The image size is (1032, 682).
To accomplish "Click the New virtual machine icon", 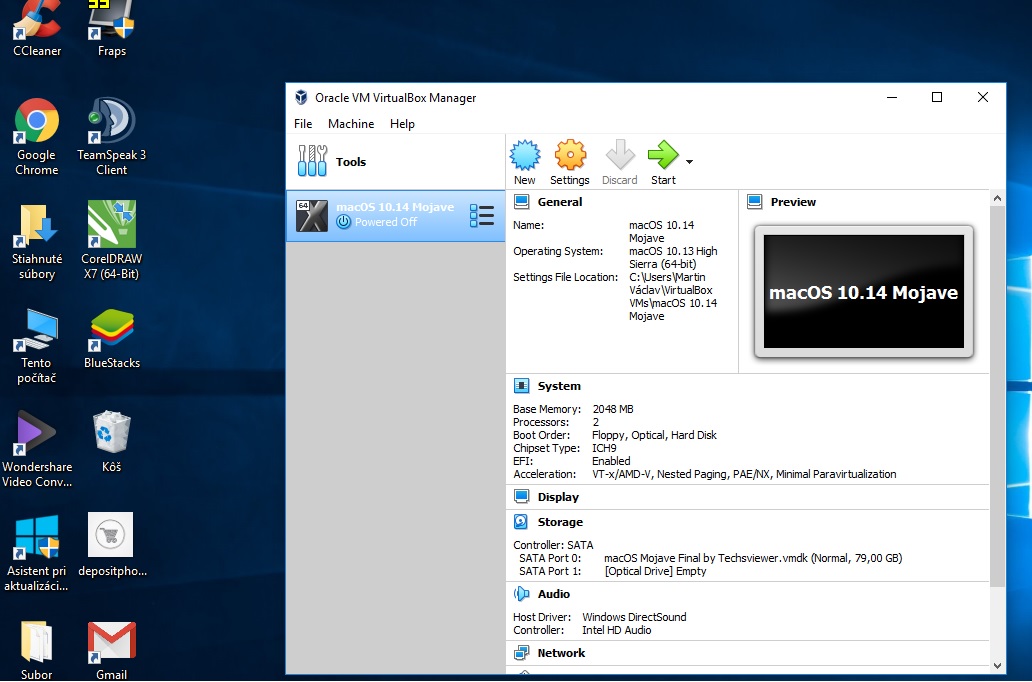I will 525,156.
